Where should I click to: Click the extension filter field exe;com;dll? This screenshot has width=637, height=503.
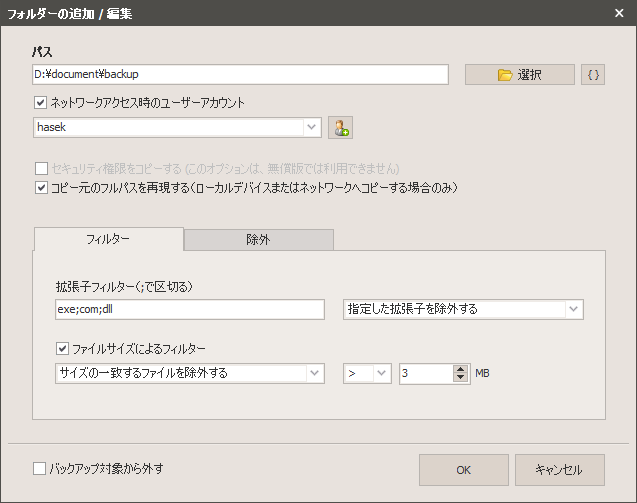click(190, 309)
